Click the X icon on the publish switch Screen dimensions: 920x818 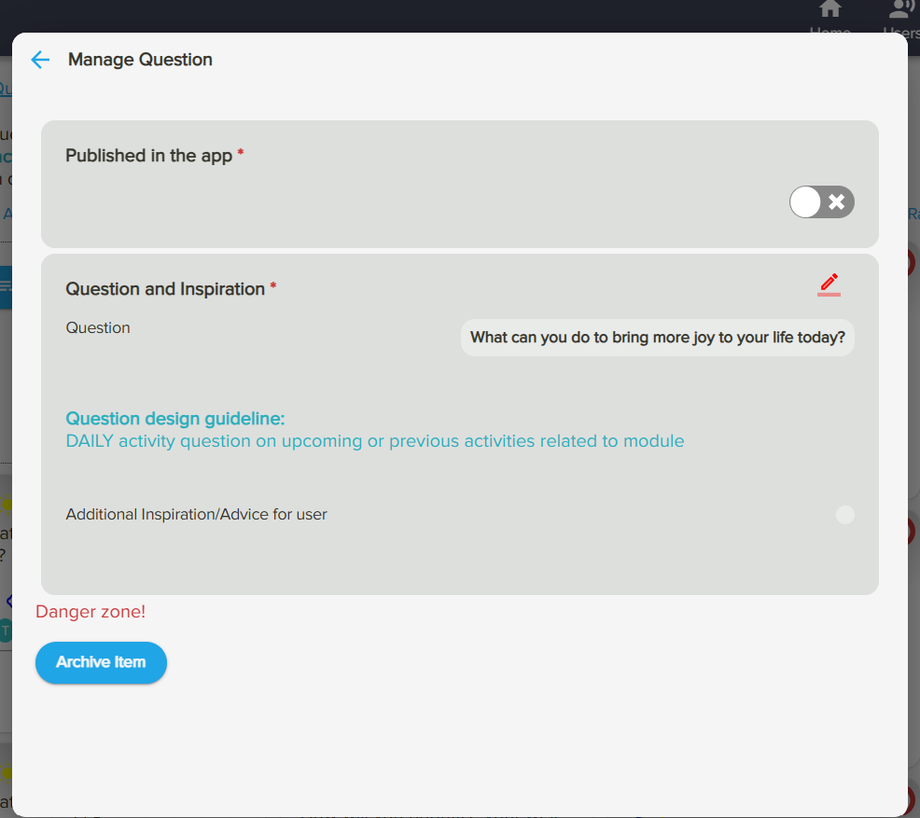[x=836, y=202]
